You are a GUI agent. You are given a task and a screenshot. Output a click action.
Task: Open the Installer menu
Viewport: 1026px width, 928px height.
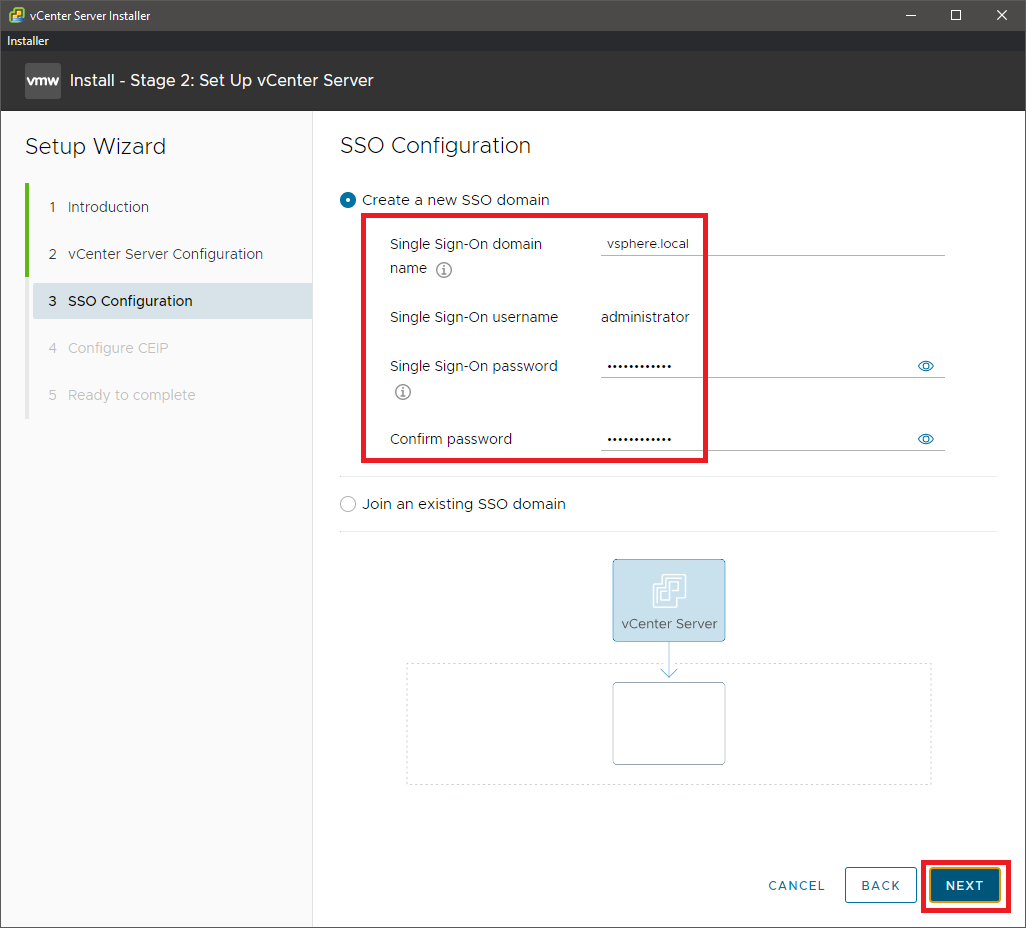pyautogui.click(x=28, y=41)
